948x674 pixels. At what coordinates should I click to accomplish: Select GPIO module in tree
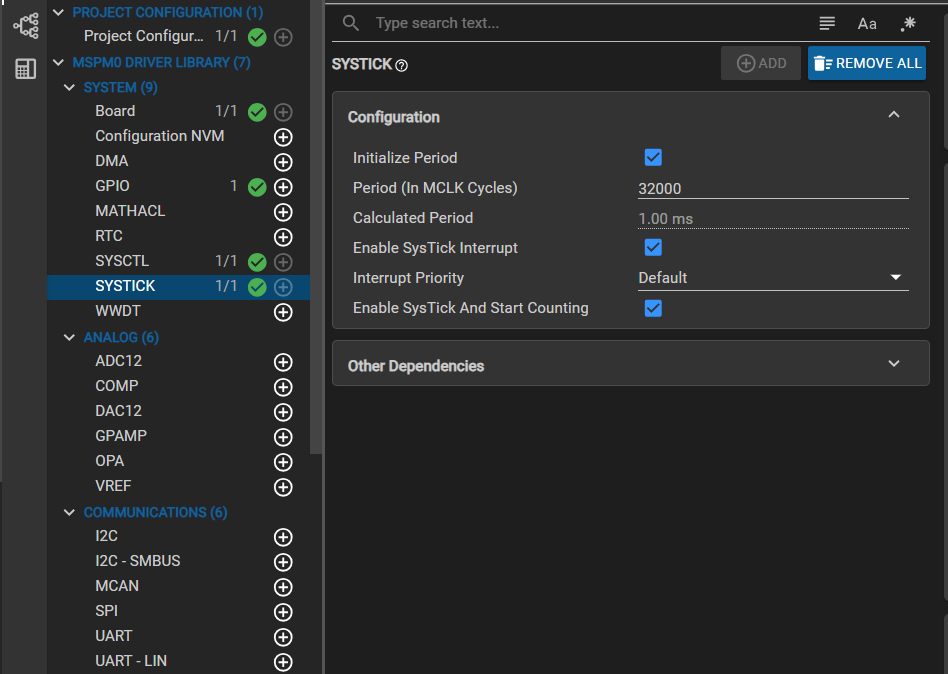point(112,186)
